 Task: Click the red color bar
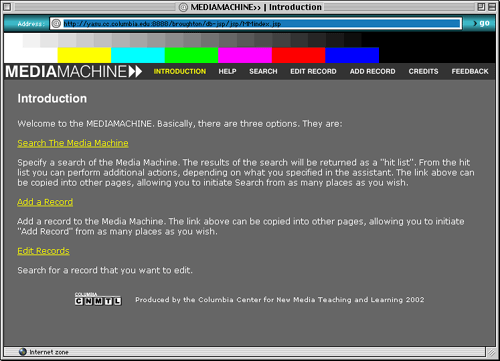298,55
